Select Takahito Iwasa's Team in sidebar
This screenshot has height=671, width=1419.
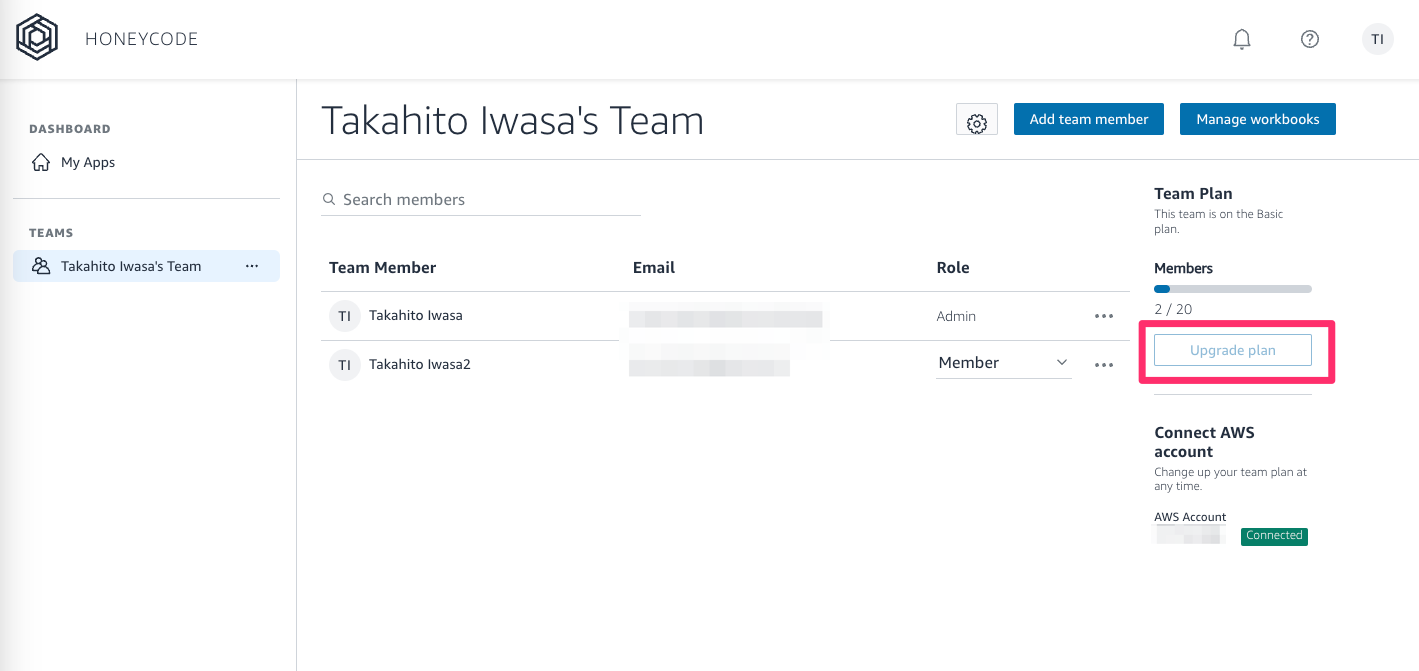pos(131,266)
